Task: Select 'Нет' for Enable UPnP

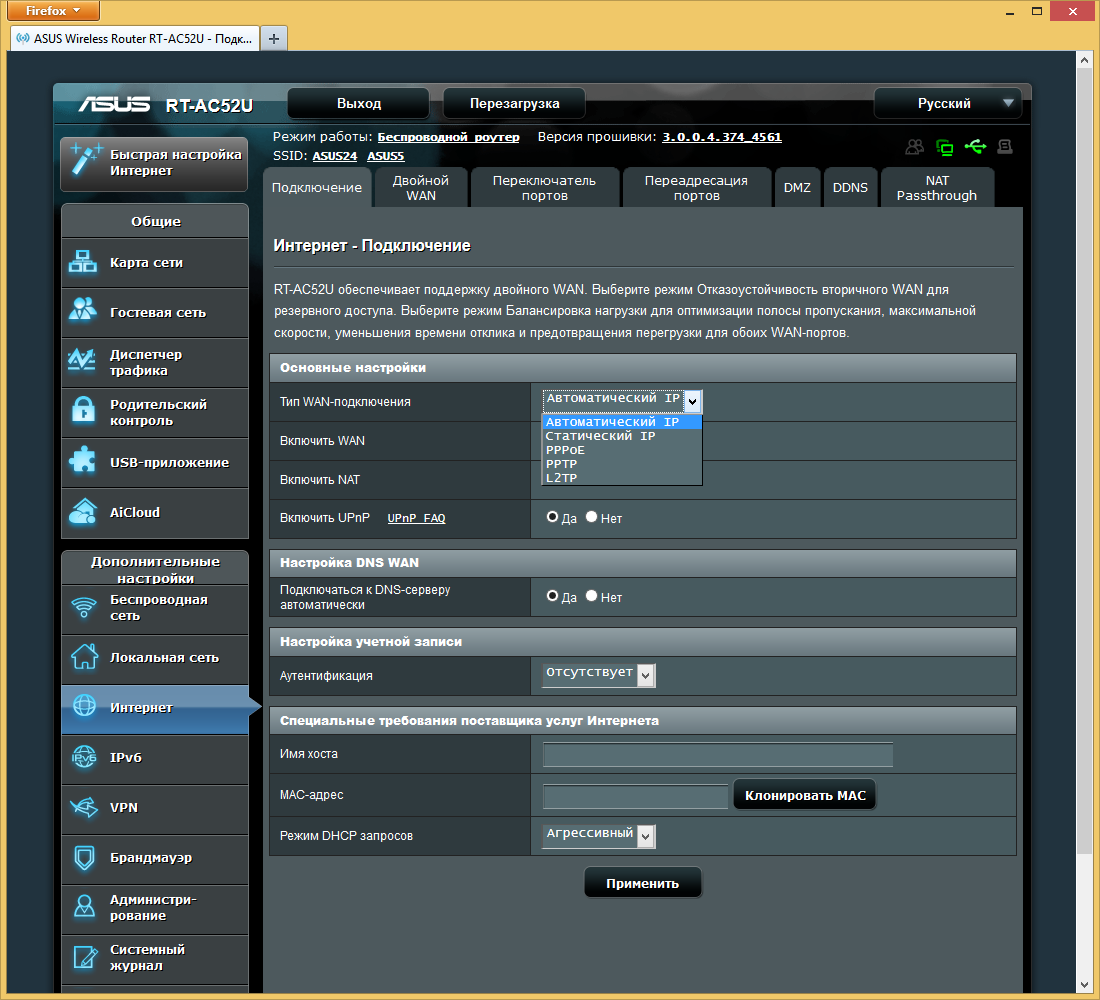Action: coord(592,518)
